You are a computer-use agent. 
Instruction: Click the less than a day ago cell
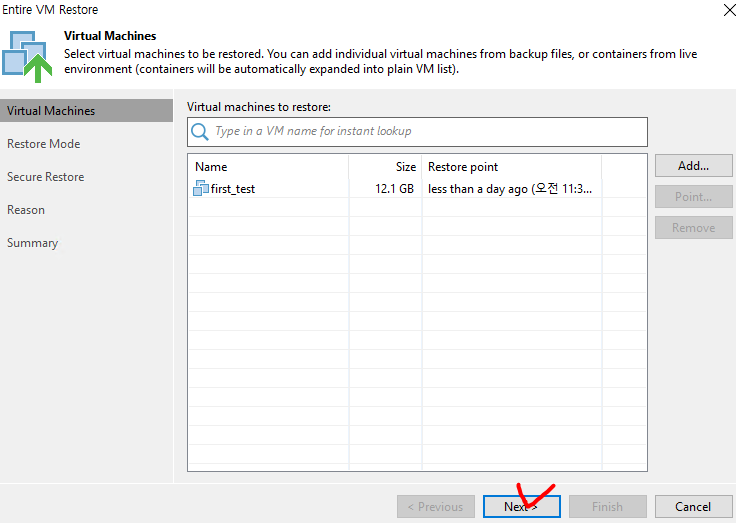[x=510, y=189]
